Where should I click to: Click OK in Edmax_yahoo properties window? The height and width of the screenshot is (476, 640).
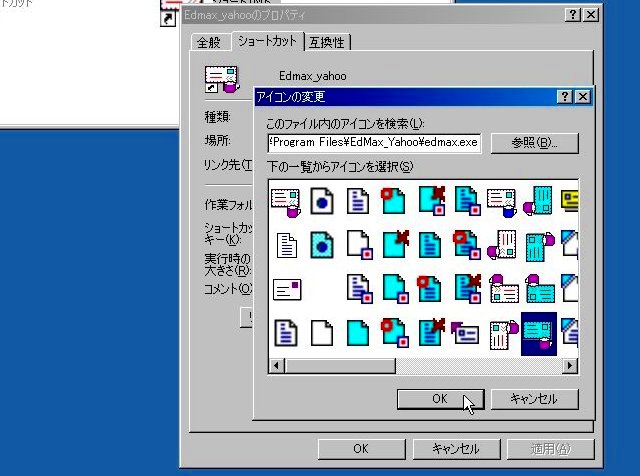362,449
